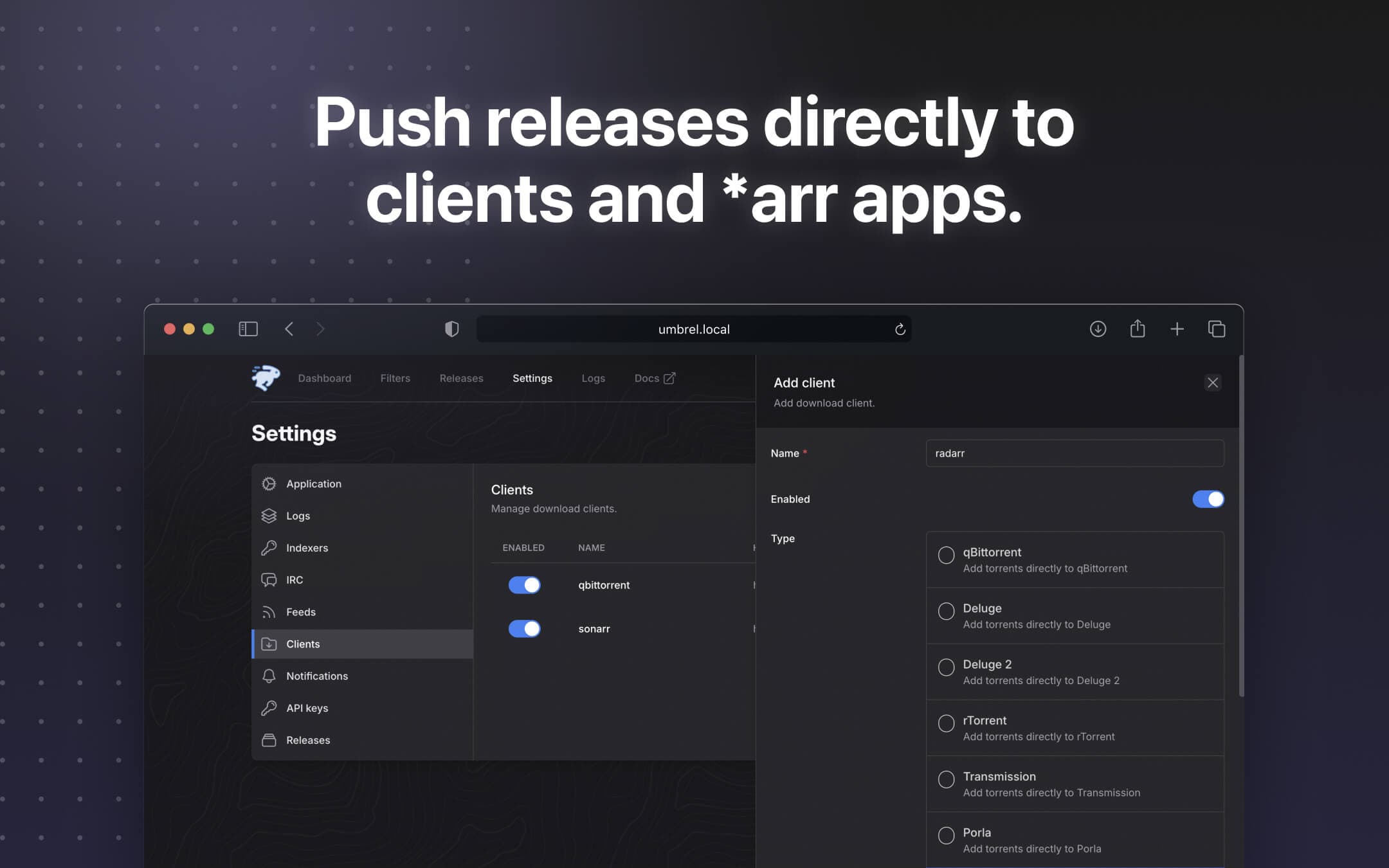Click the Name input field

point(1074,453)
